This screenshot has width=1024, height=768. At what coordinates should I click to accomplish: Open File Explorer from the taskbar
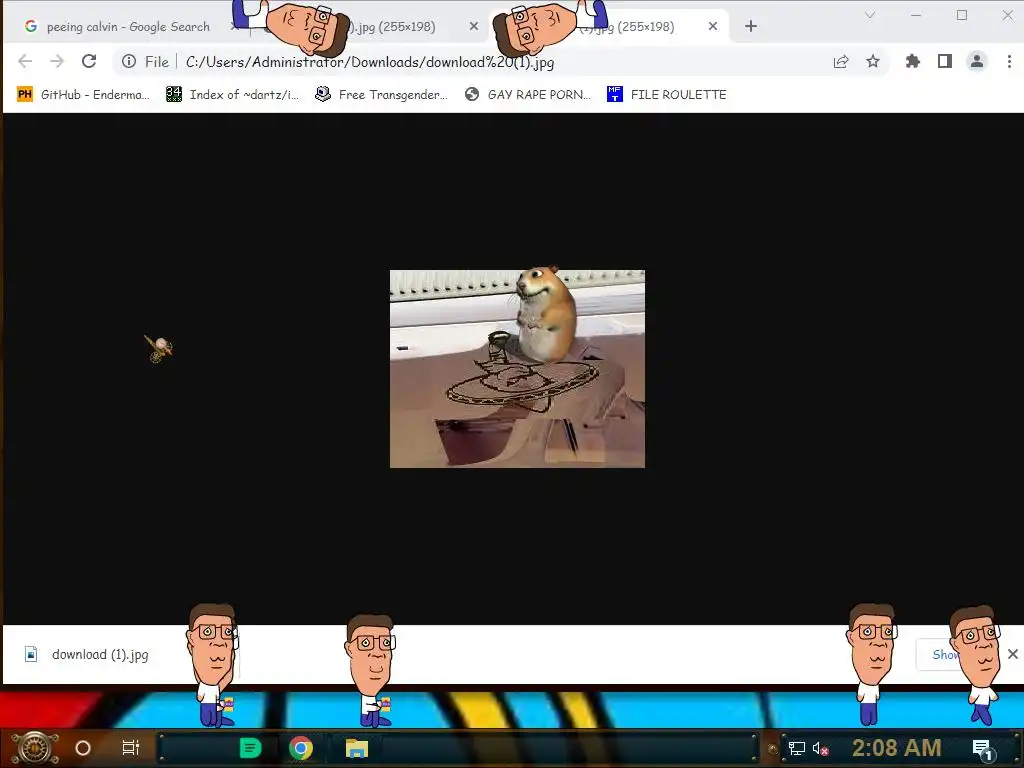[x=357, y=748]
